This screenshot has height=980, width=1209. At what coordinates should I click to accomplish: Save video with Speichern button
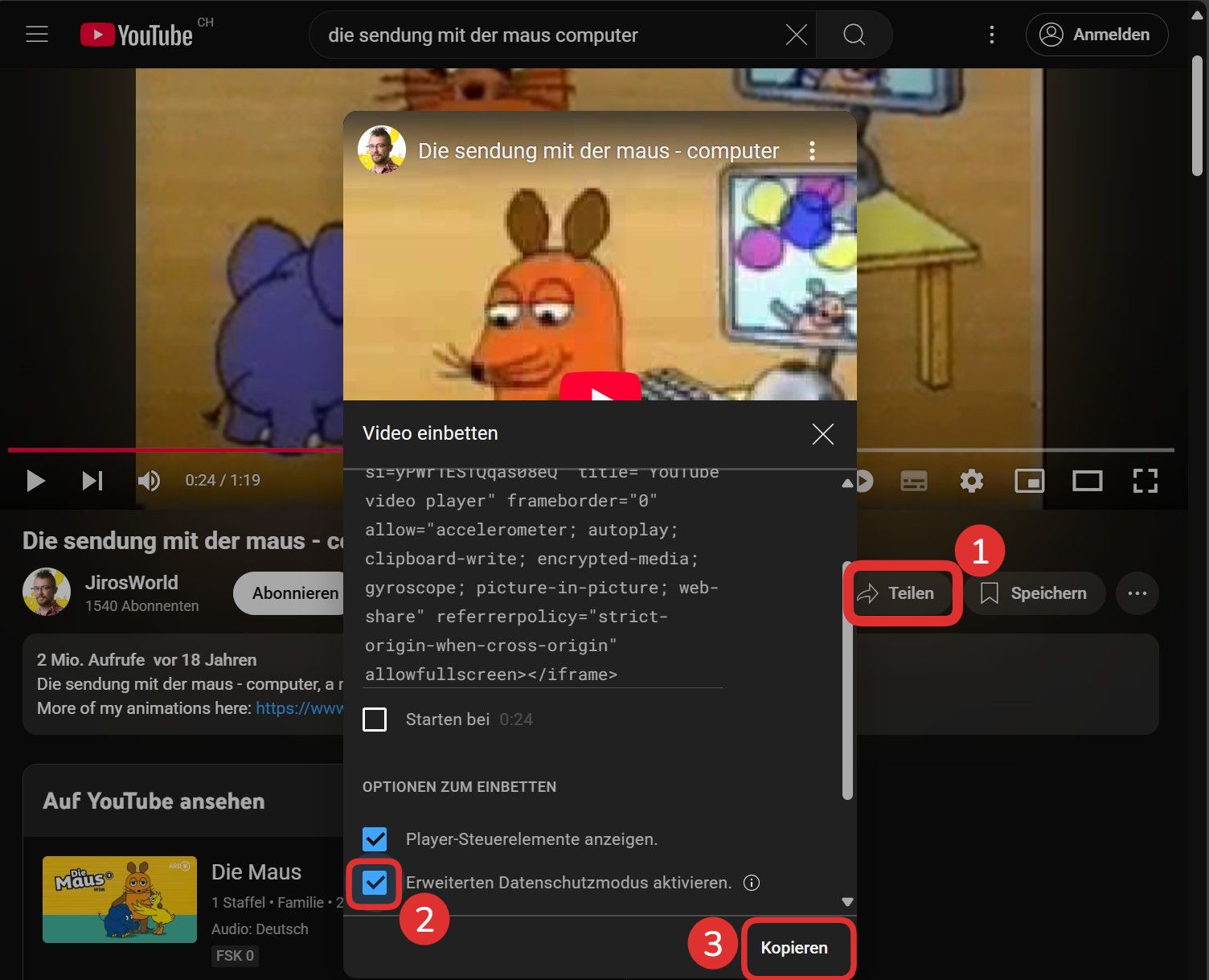pyautogui.click(x=1034, y=593)
